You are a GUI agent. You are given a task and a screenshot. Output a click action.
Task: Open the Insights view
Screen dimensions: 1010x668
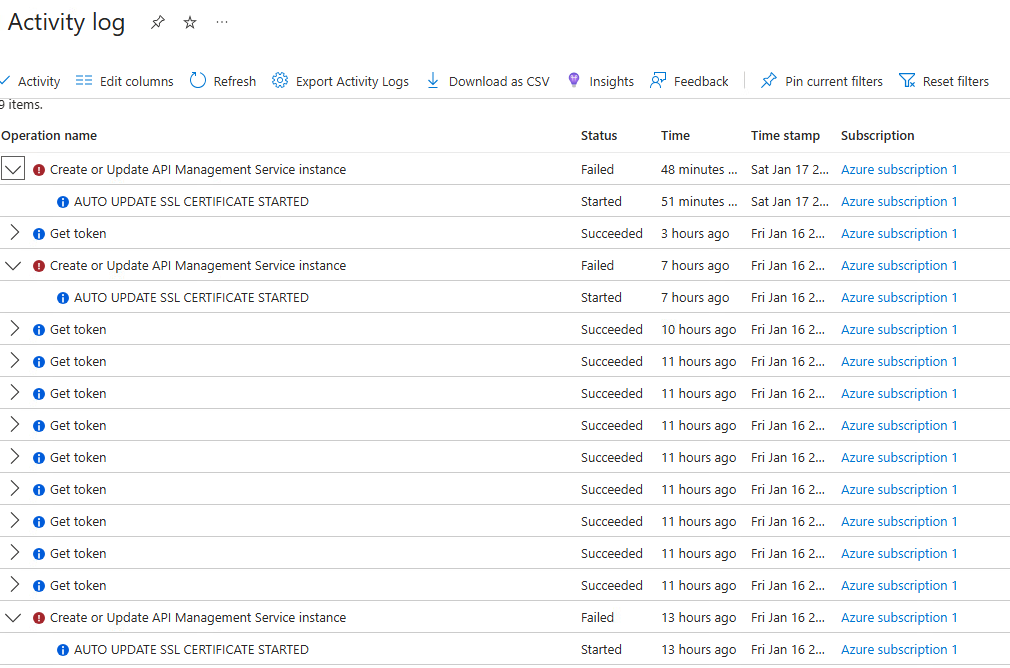(x=574, y=81)
